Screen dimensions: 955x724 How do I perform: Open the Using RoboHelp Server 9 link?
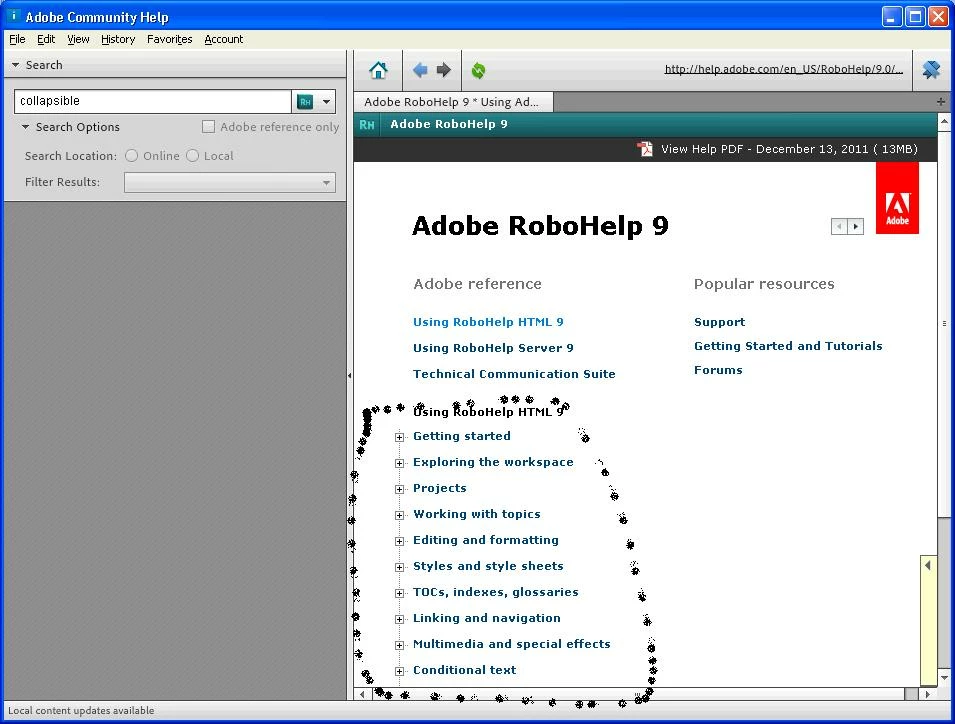click(493, 348)
